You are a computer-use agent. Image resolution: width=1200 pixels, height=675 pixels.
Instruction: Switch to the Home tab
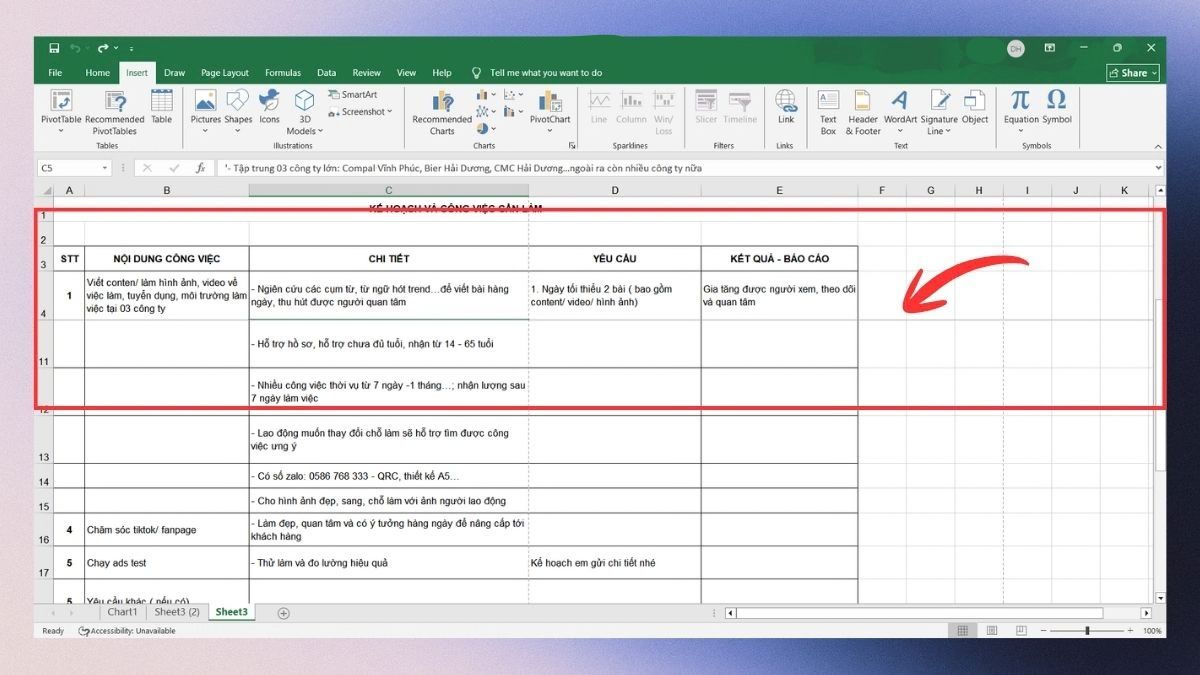point(97,73)
